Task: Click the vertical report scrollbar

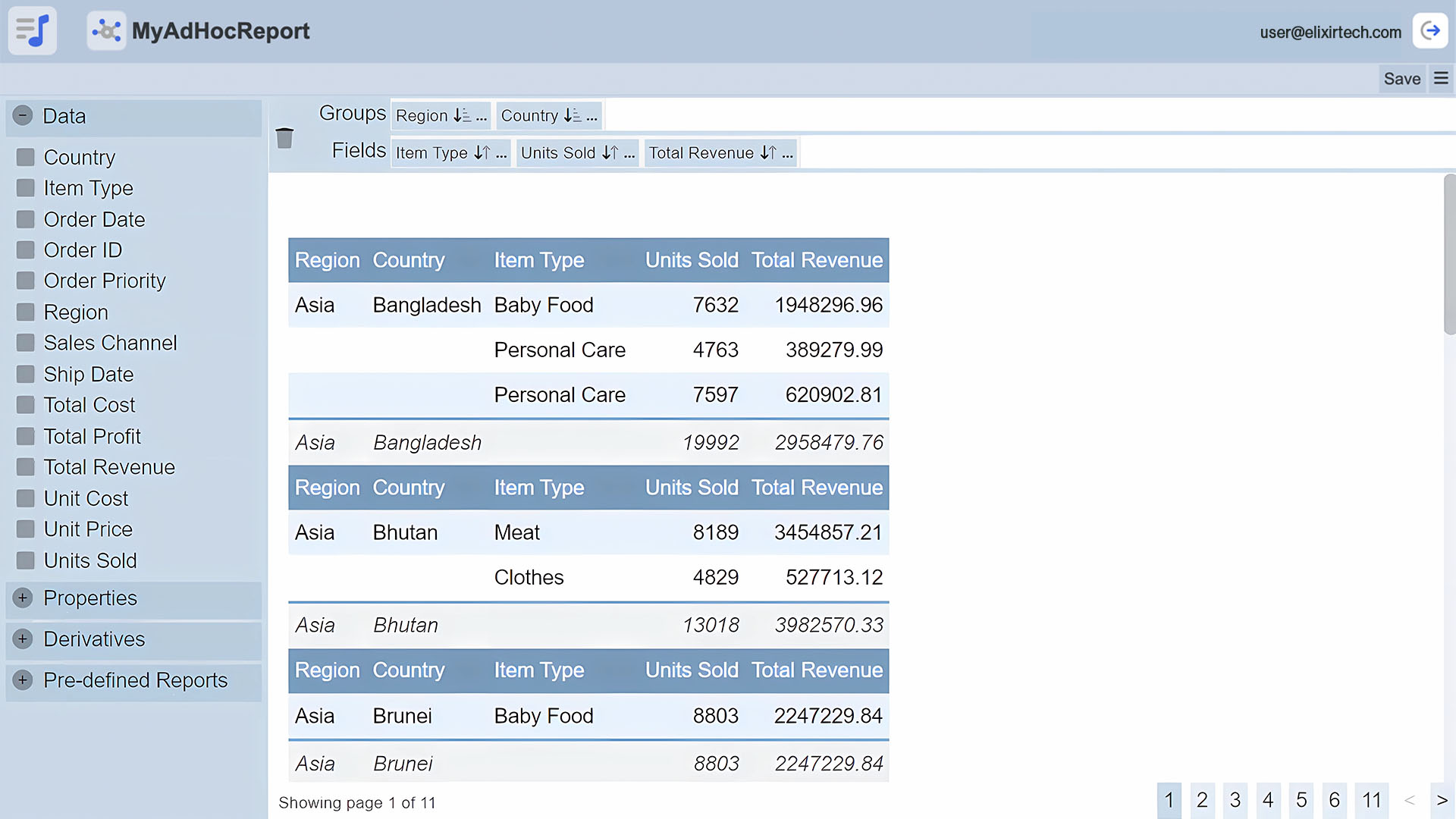Action: pos(1449,255)
